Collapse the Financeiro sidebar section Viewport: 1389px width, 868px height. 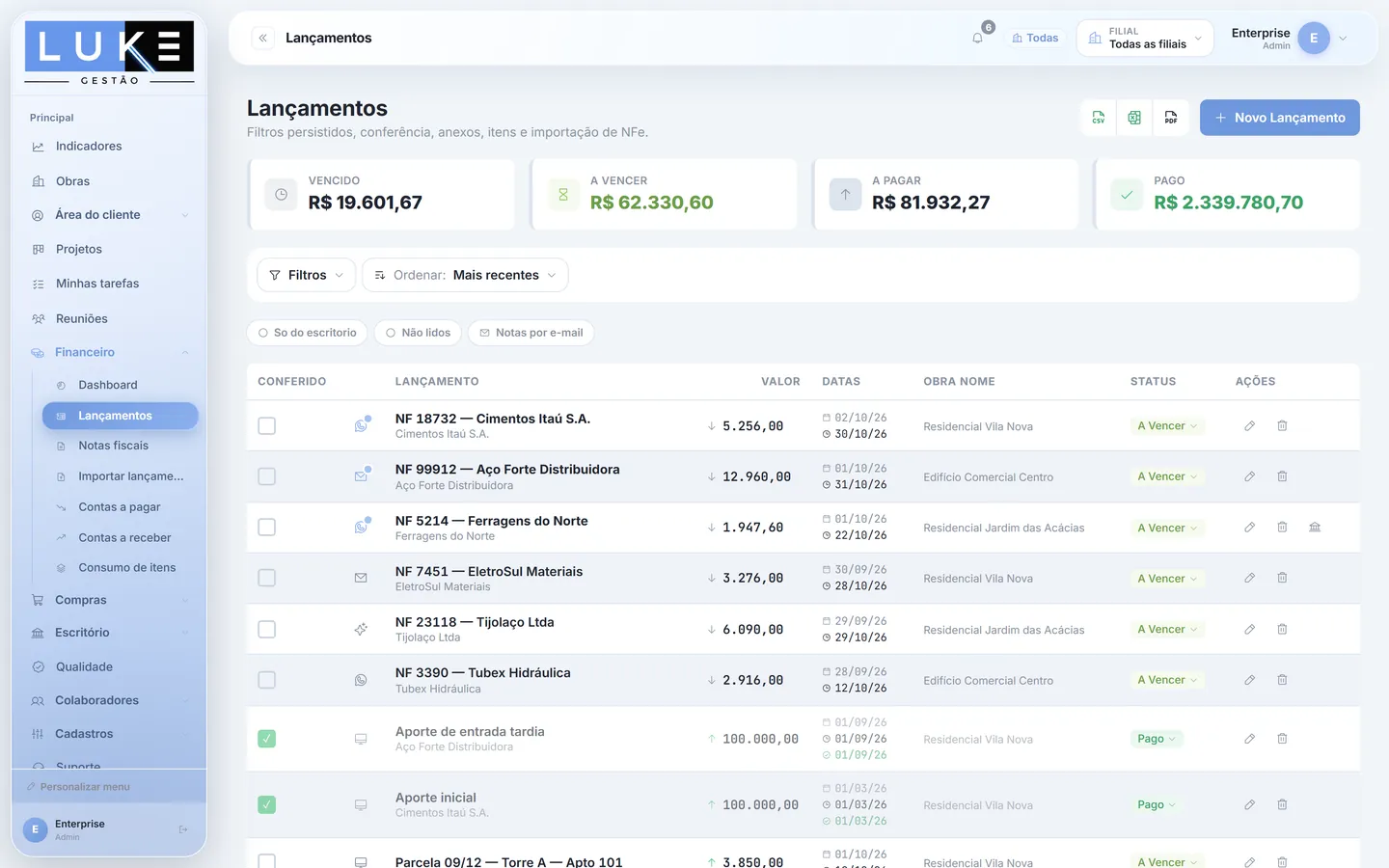tap(109, 352)
